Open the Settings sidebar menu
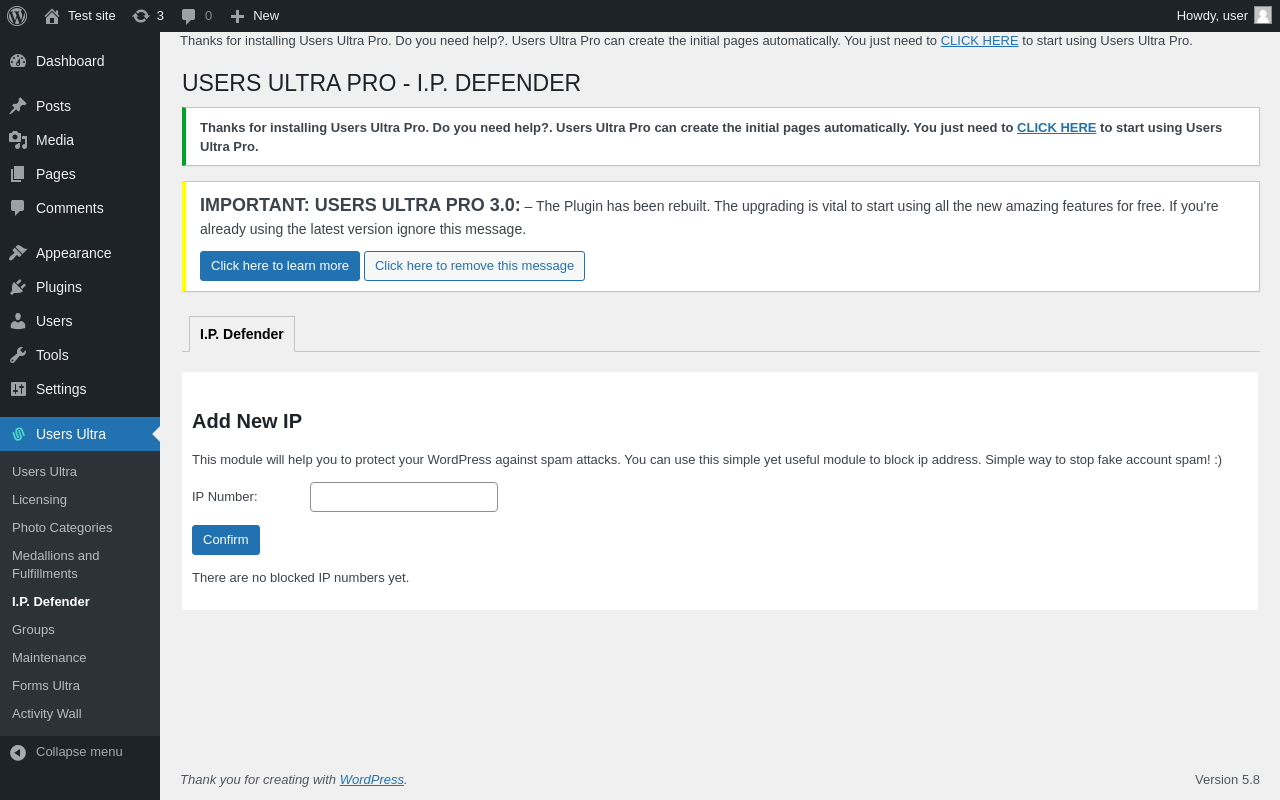 pyautogui.click(x=80, y=389)
